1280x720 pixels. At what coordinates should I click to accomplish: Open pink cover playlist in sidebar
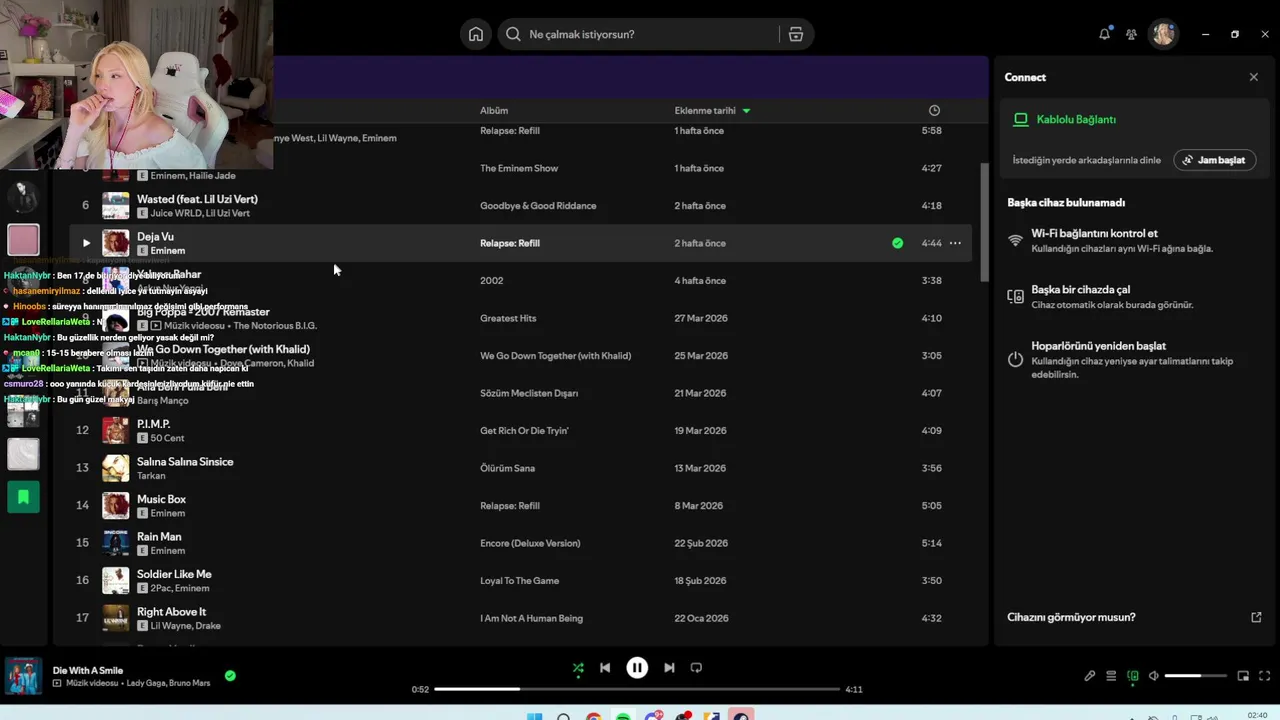[x=23, y=240]
